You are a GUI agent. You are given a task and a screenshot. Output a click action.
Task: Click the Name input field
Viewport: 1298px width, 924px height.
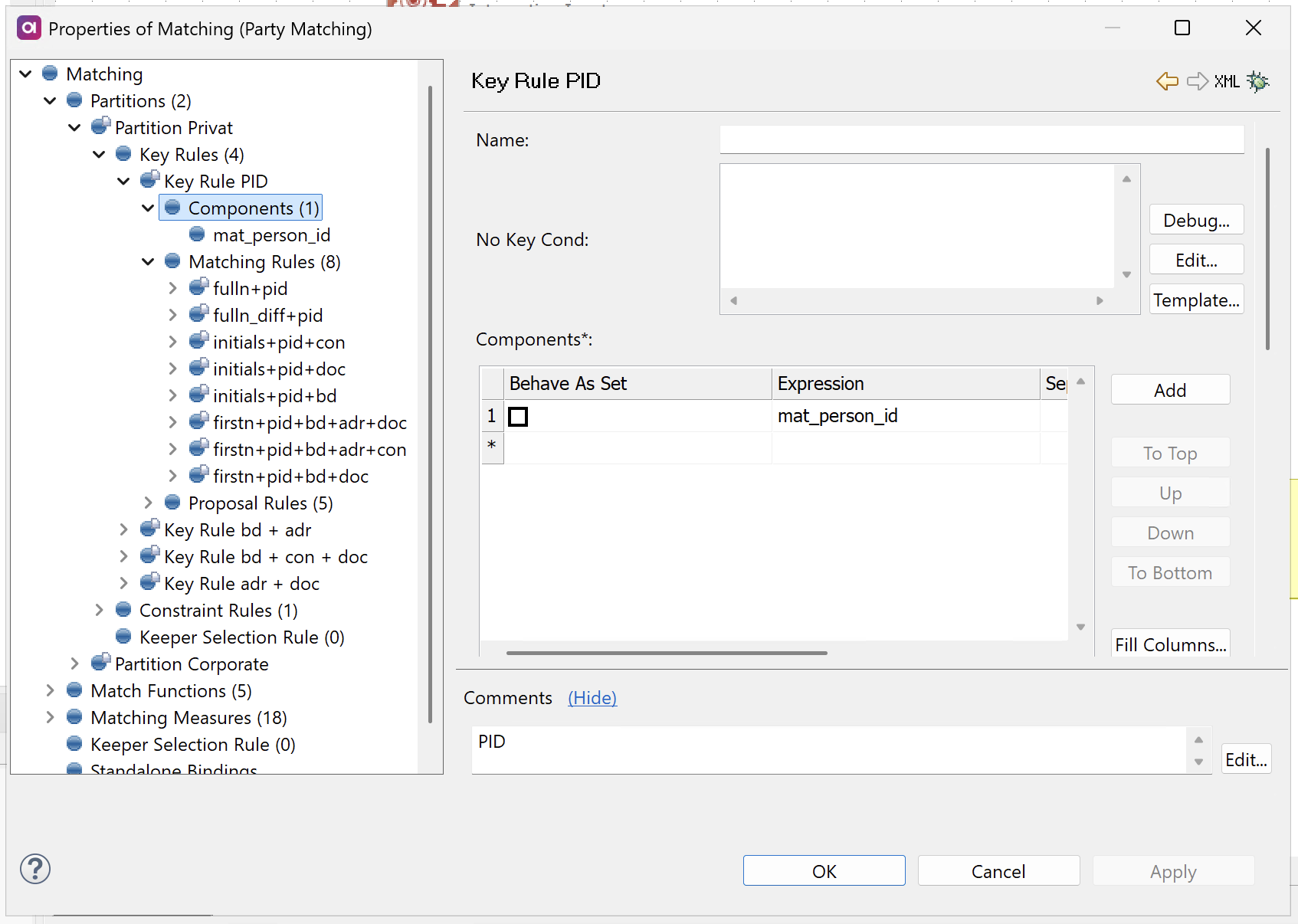point(981,140)
